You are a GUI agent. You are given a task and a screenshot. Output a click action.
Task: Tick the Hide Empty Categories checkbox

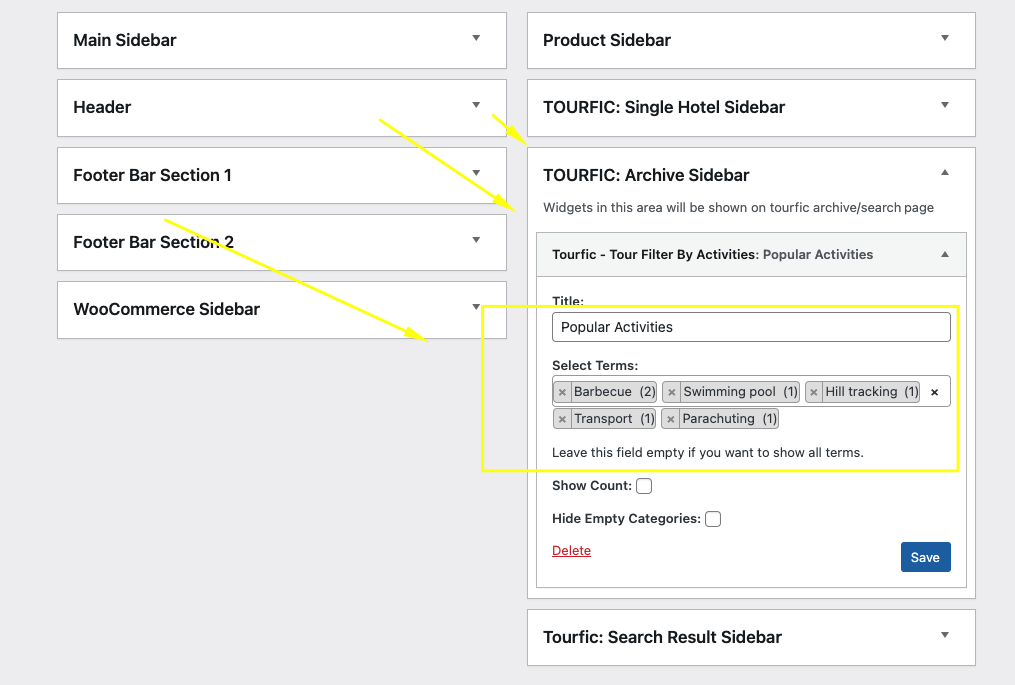click(x=713, y=519)
